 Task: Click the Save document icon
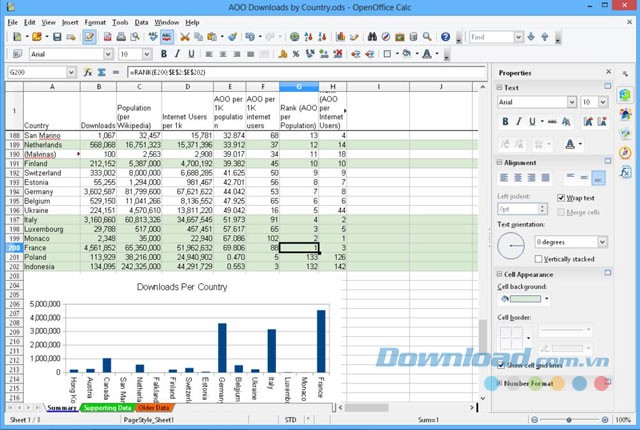(57, 37)
